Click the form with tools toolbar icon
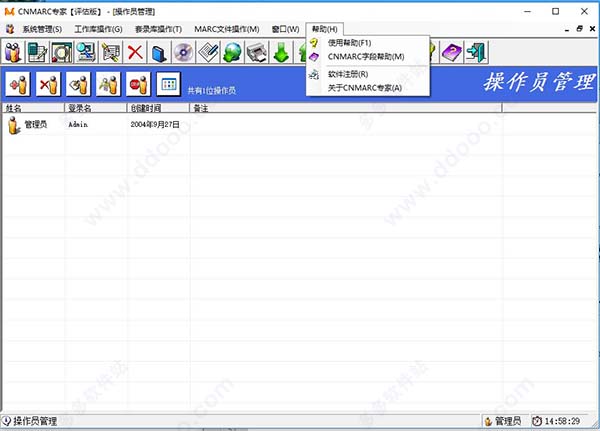Screen dimensions: 600x431 111,52
